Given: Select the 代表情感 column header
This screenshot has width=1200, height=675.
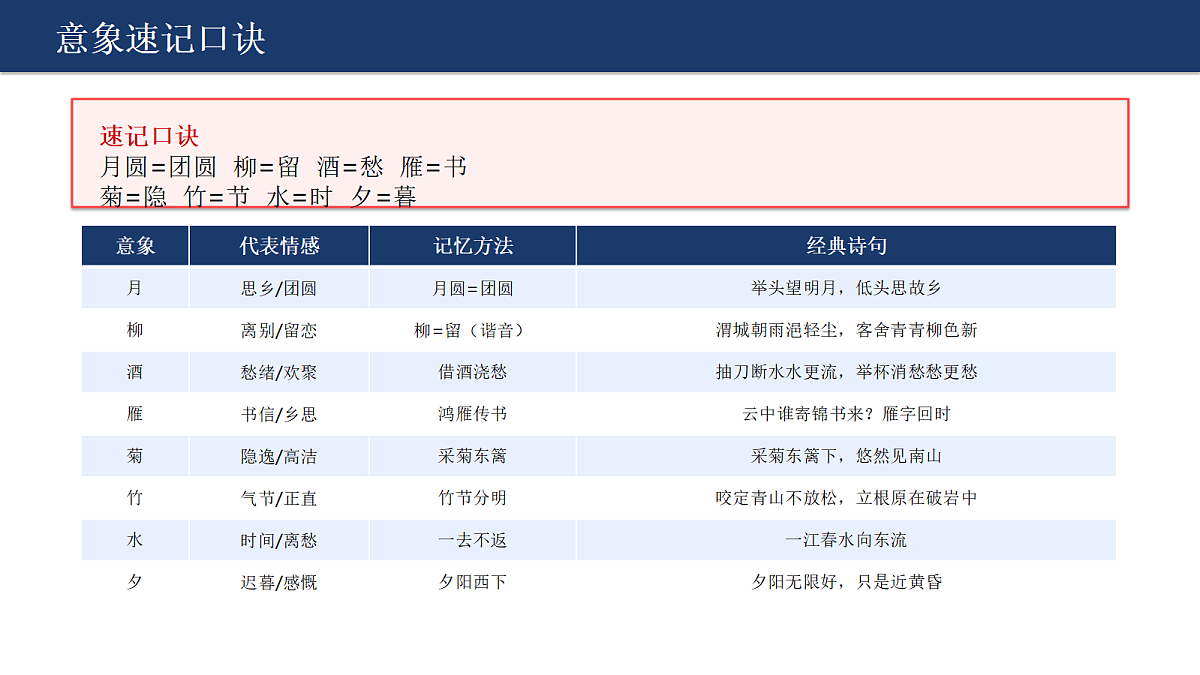Looking at the screenshot, I should [x=279, y=246].
